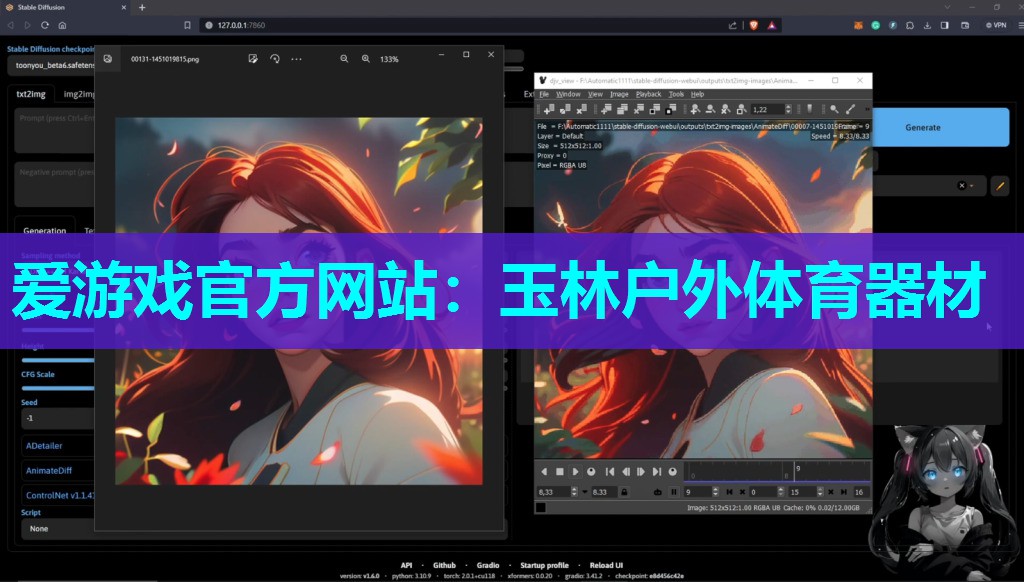
Task: Click the djv_view timeline frame slider
Action: [777, 472]
